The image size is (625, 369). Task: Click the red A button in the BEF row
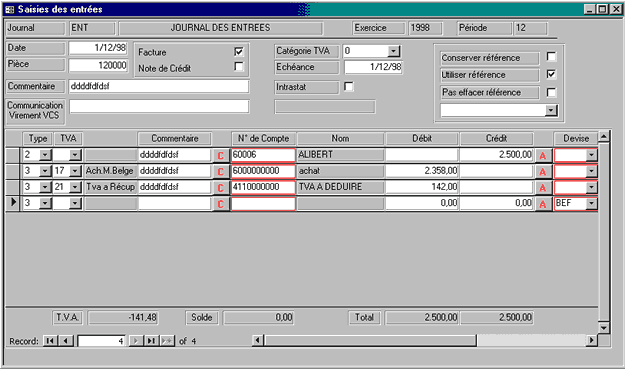click(x=542, y=204)
